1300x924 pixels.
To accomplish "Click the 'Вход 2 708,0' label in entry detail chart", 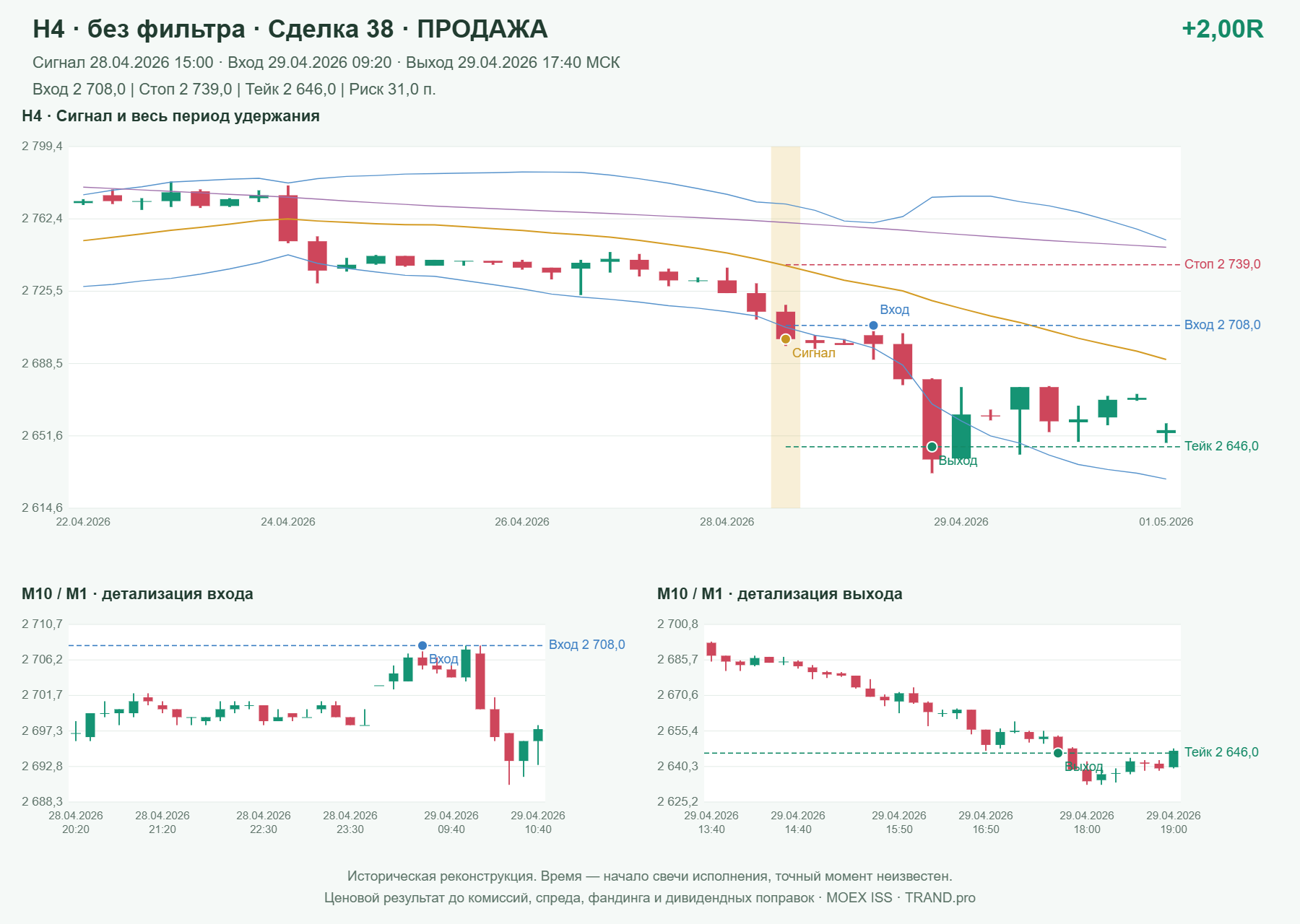I will [586, 645].
